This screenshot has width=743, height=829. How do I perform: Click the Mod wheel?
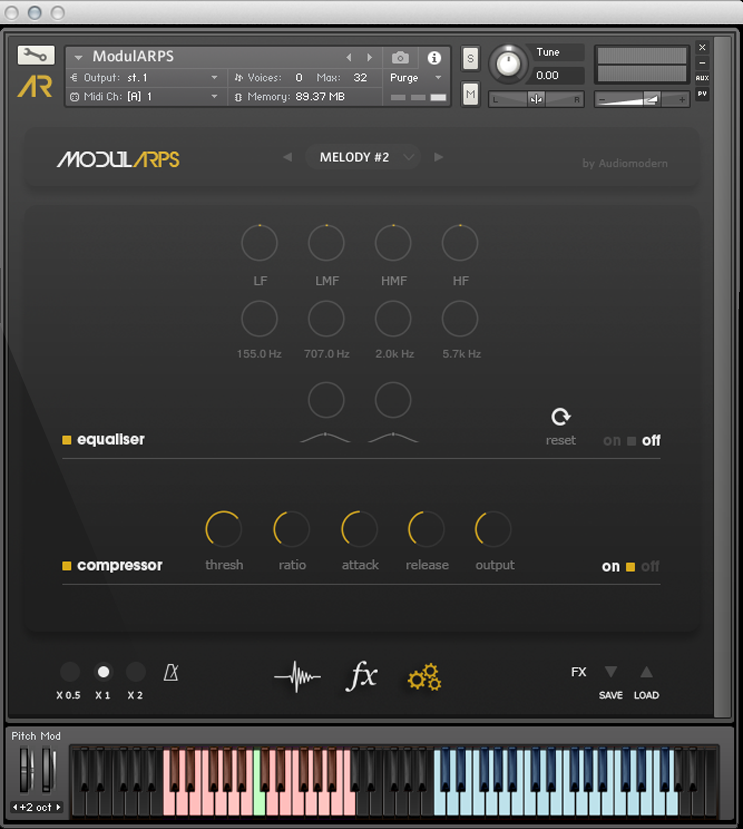[48, 769]
